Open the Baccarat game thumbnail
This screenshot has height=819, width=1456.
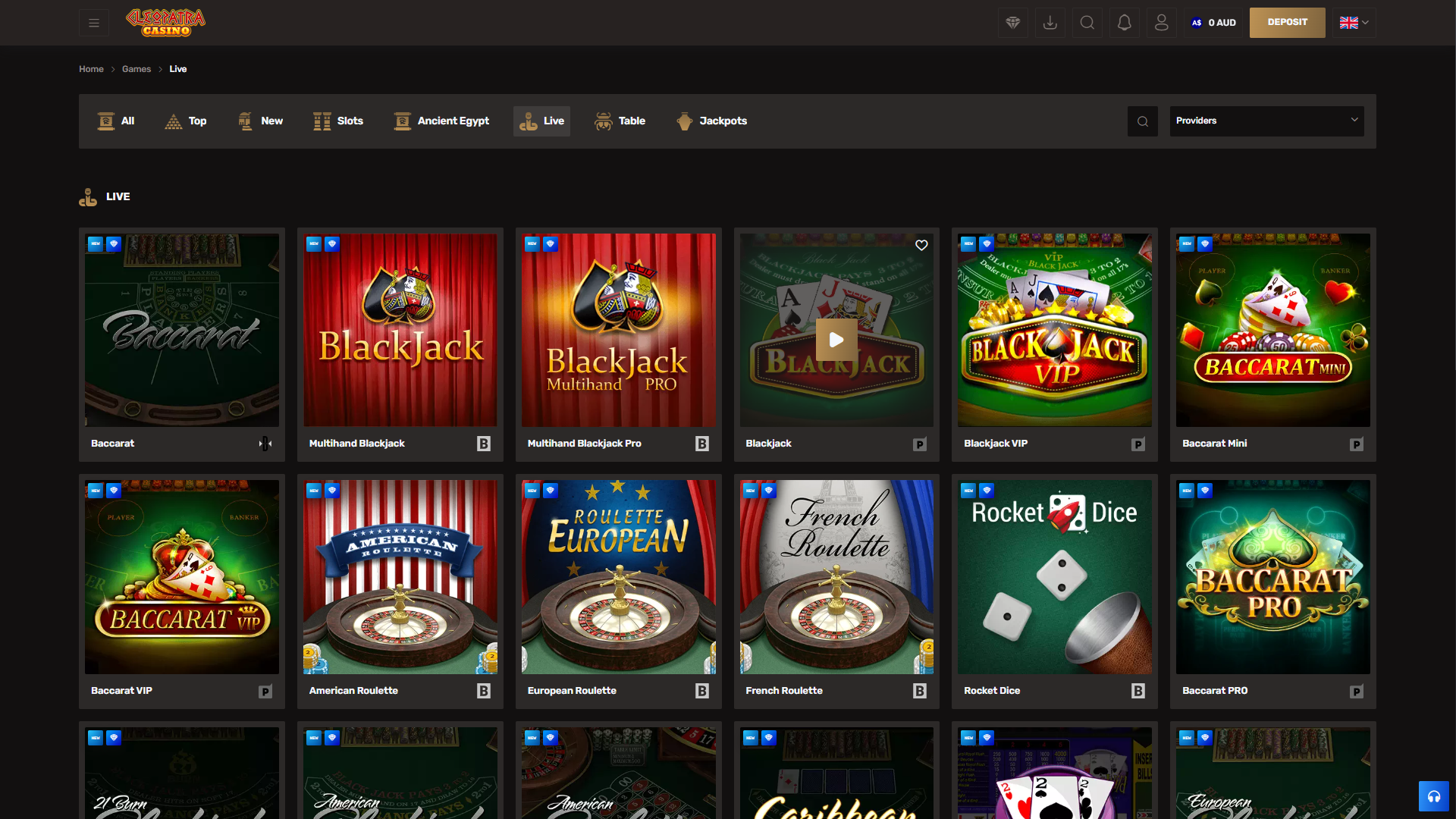182,330
